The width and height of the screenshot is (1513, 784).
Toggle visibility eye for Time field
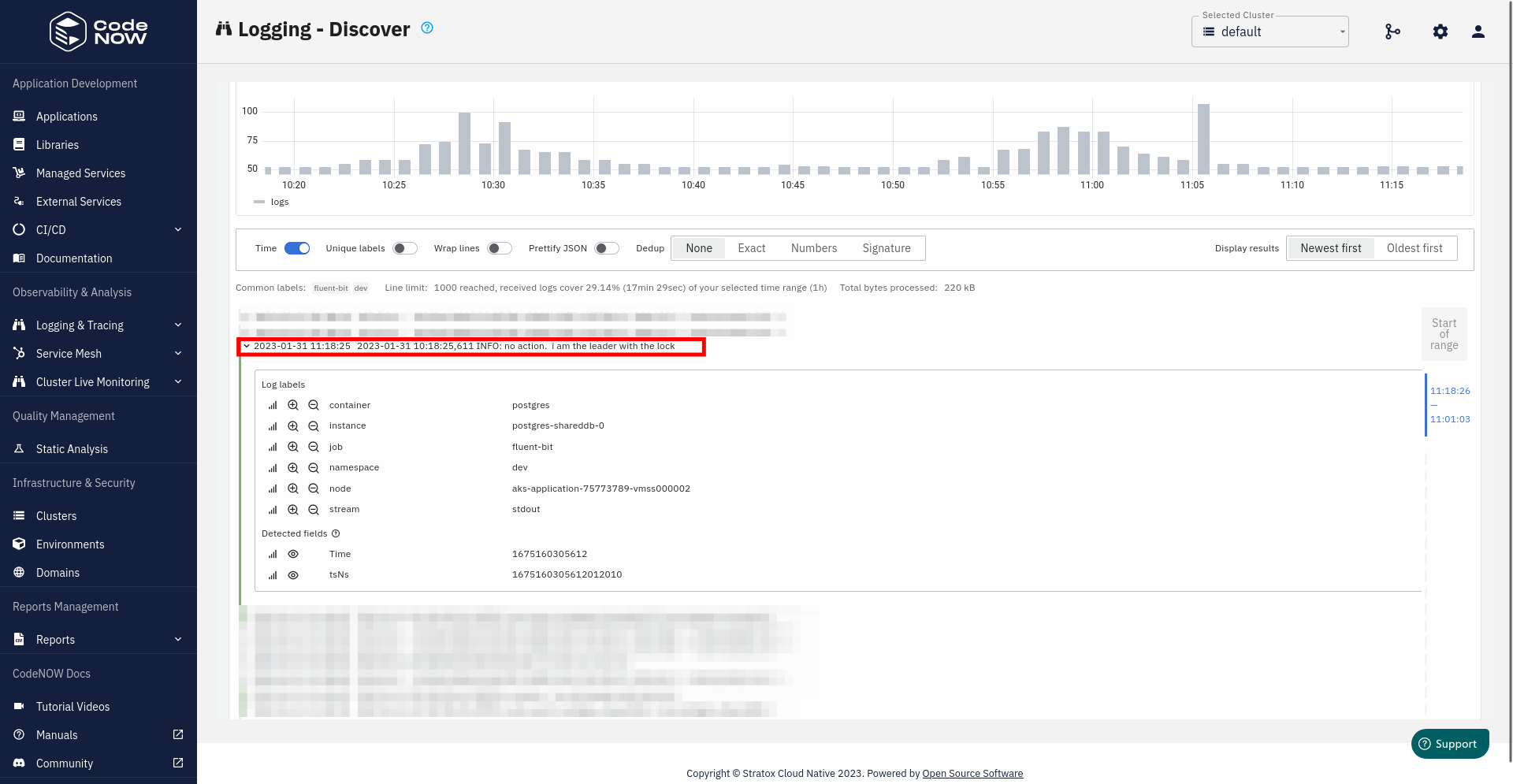tap(293, 554)
